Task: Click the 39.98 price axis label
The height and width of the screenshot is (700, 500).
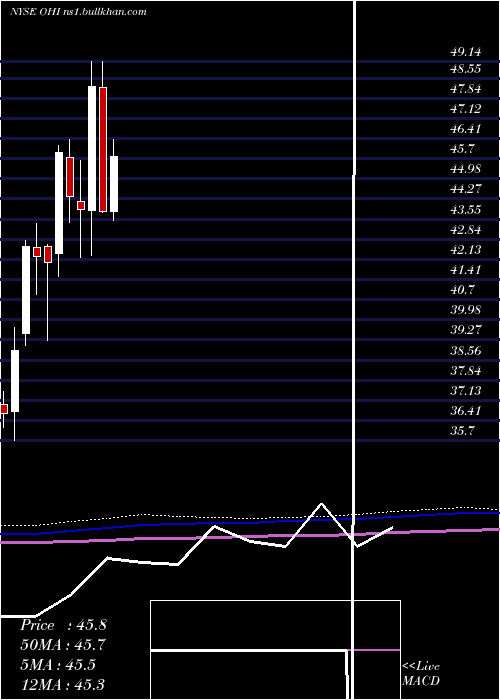Action: pos(466,309)
